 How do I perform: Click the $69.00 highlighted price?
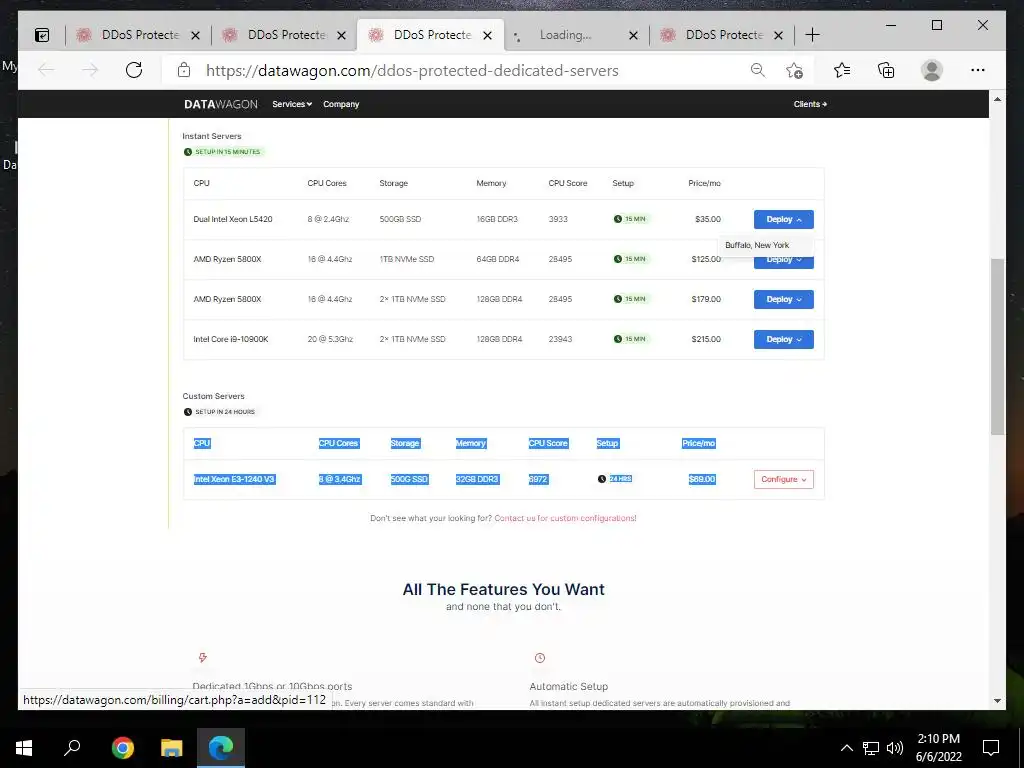point(702,479)
